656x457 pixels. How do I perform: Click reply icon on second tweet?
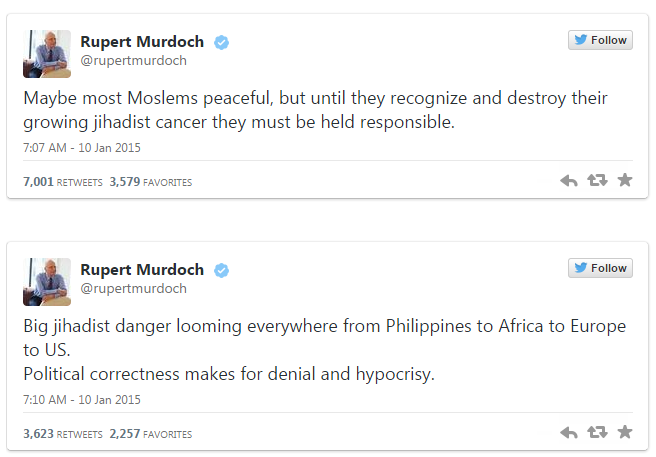point(569,433)
